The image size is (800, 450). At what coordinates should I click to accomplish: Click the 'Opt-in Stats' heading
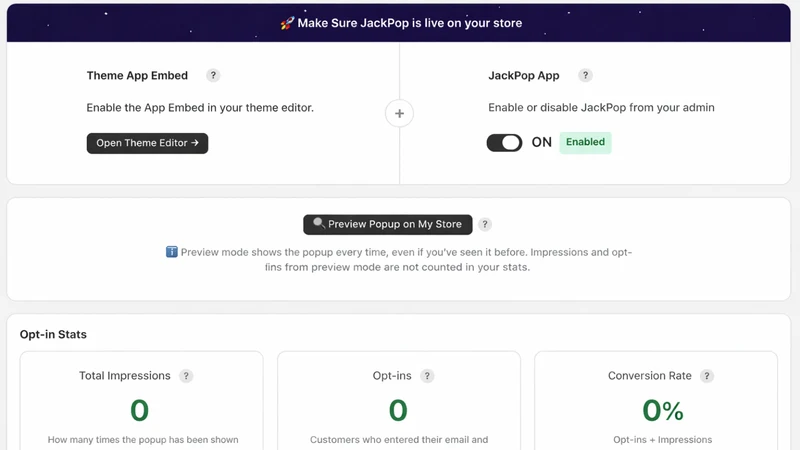click(x=53, y=334)
